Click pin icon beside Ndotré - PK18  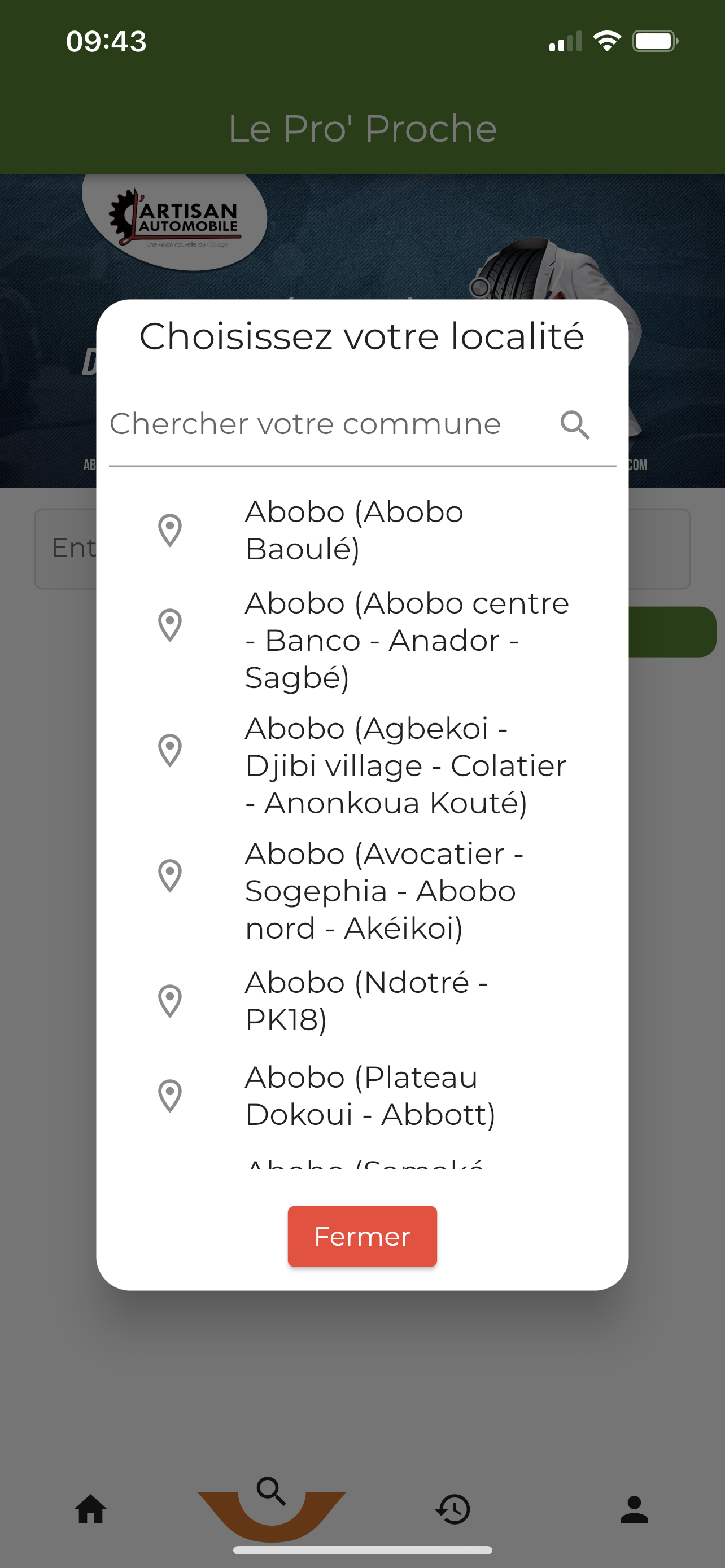[170, 1001]
